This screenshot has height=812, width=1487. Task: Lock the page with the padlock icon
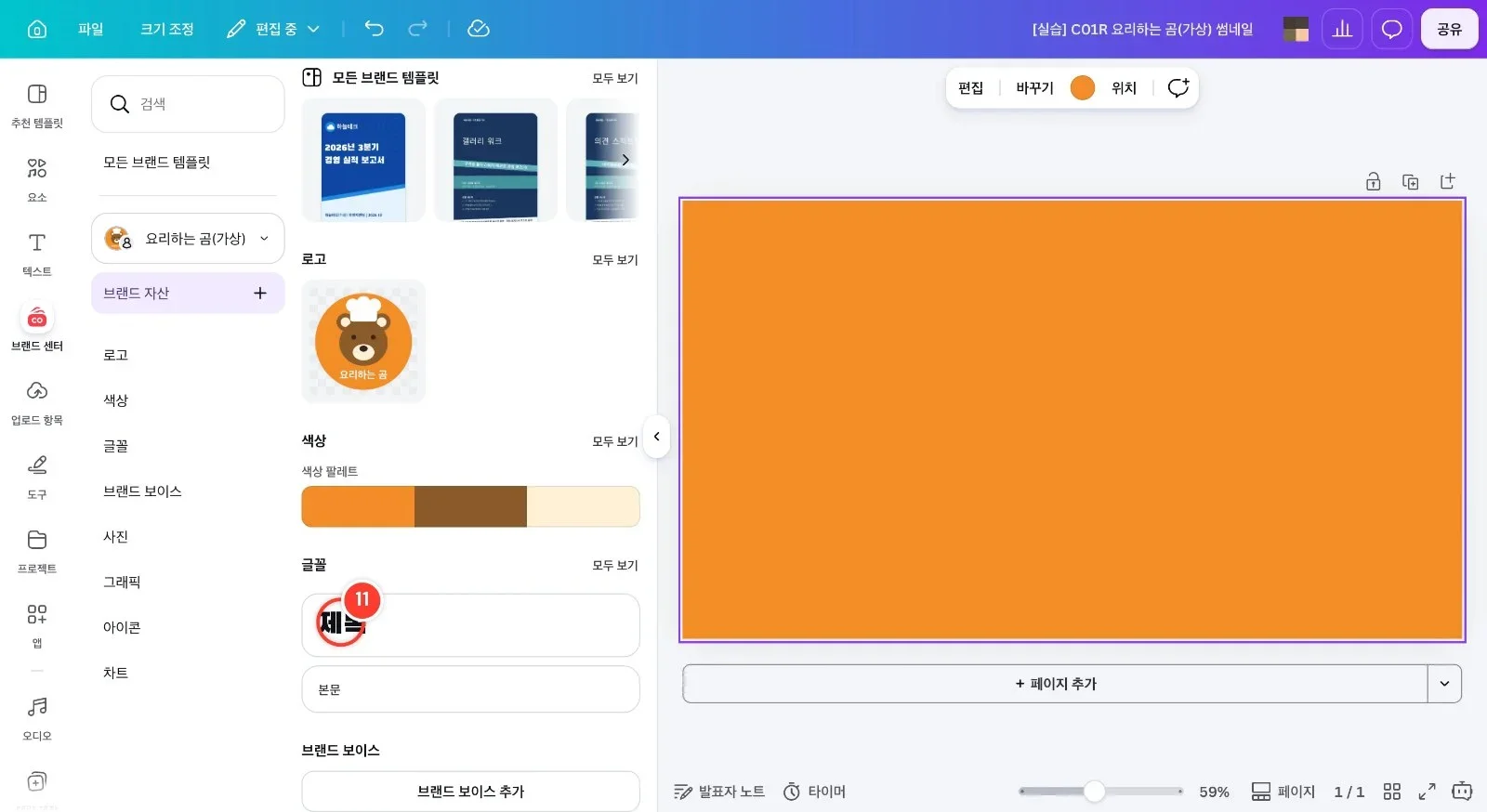pos(1373,182)
